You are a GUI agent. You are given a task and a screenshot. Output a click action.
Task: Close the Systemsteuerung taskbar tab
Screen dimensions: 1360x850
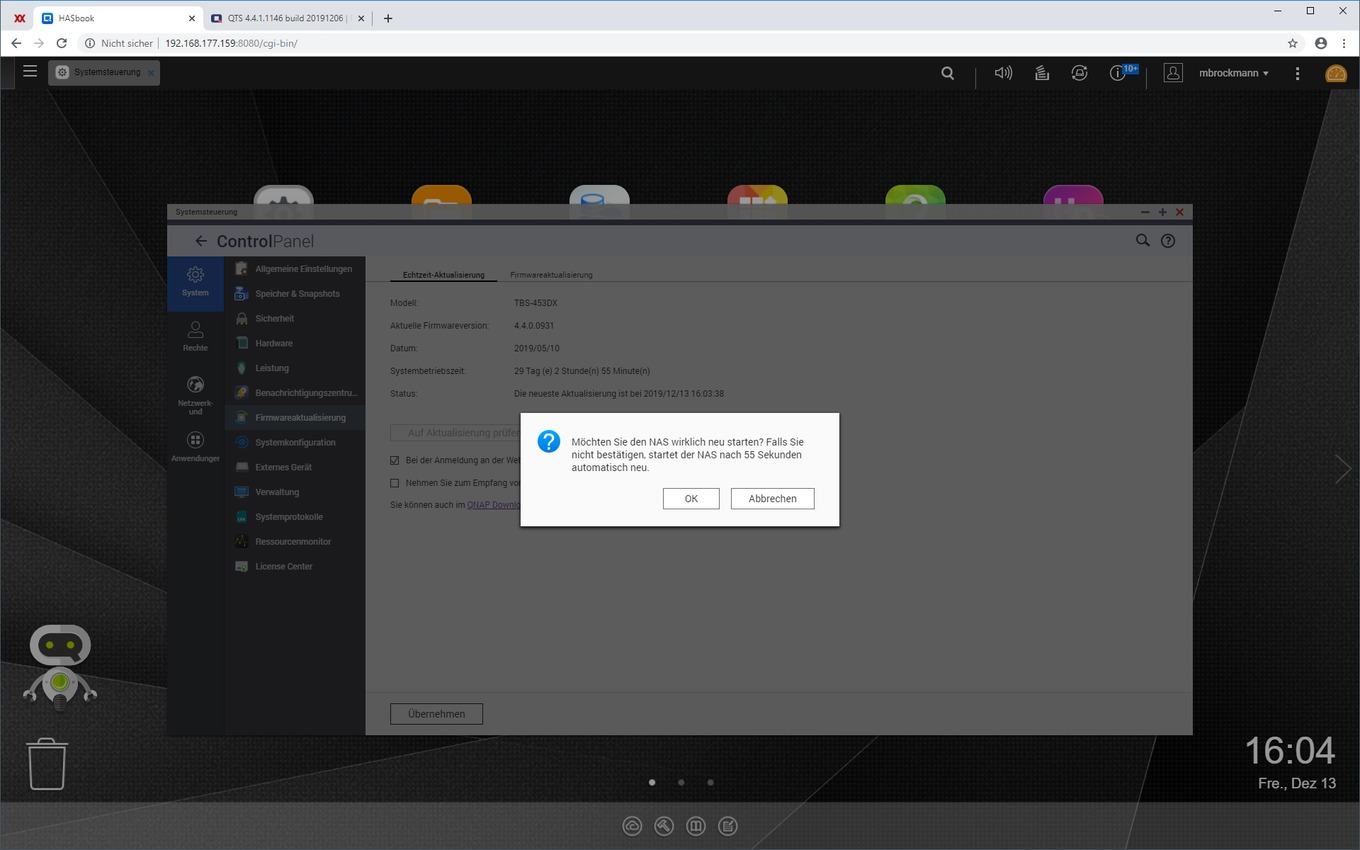[151, 72]
